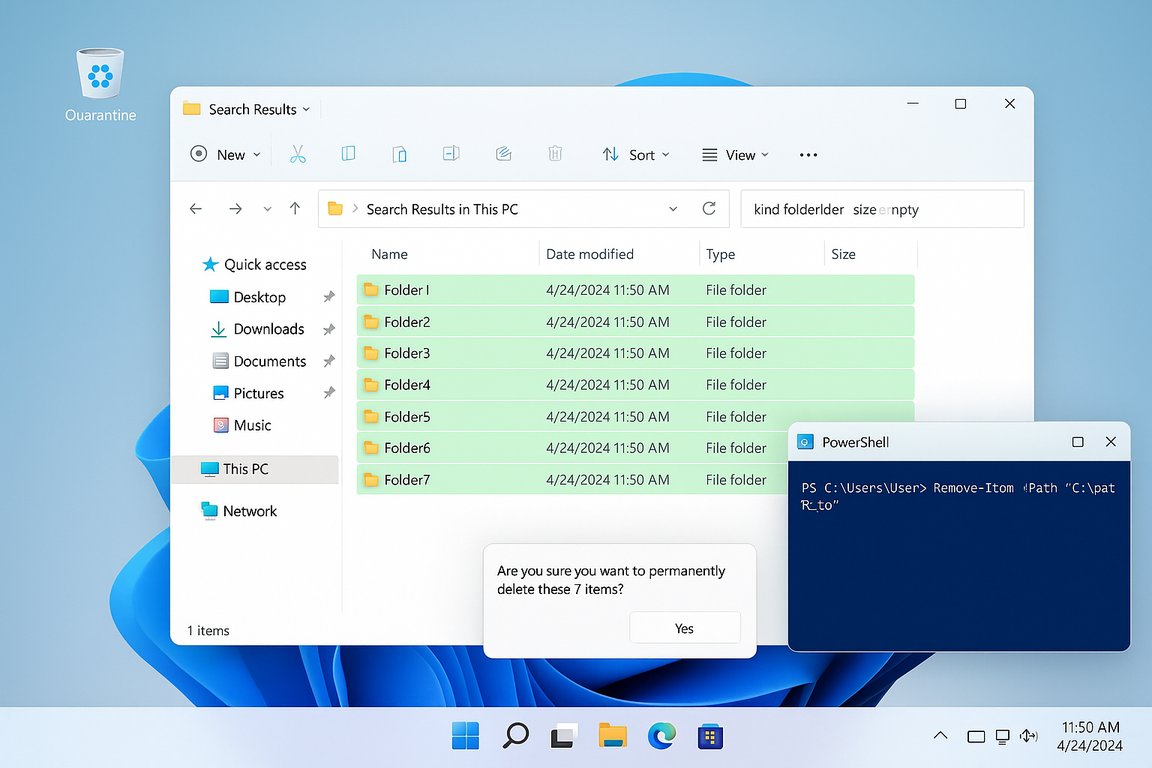This screenshot has width=1152, height=768.
Task: Click the Copy icon in toolbar
Action: click(348, 154)
